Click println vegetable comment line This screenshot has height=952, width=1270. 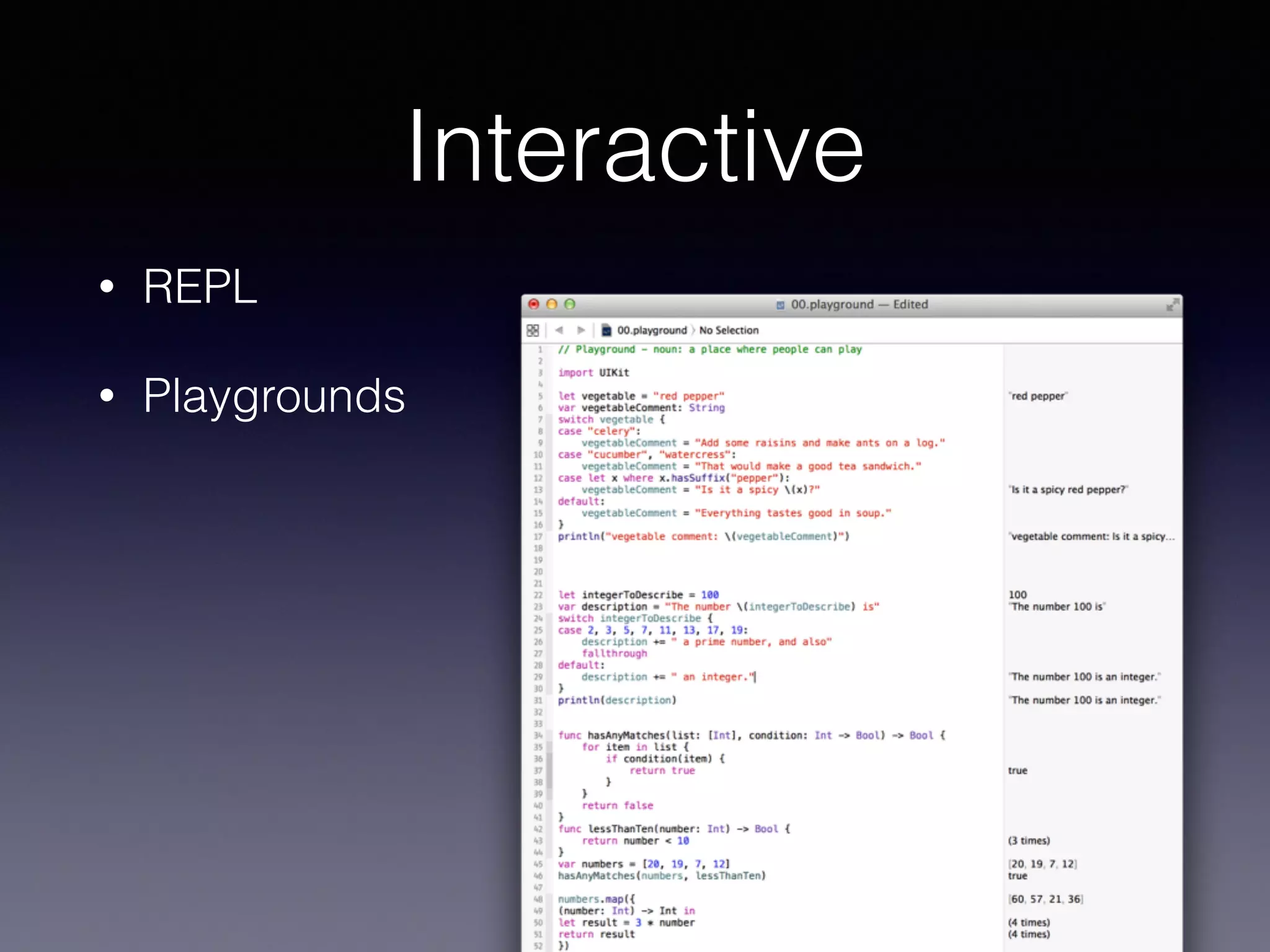[x=704, y=537]
